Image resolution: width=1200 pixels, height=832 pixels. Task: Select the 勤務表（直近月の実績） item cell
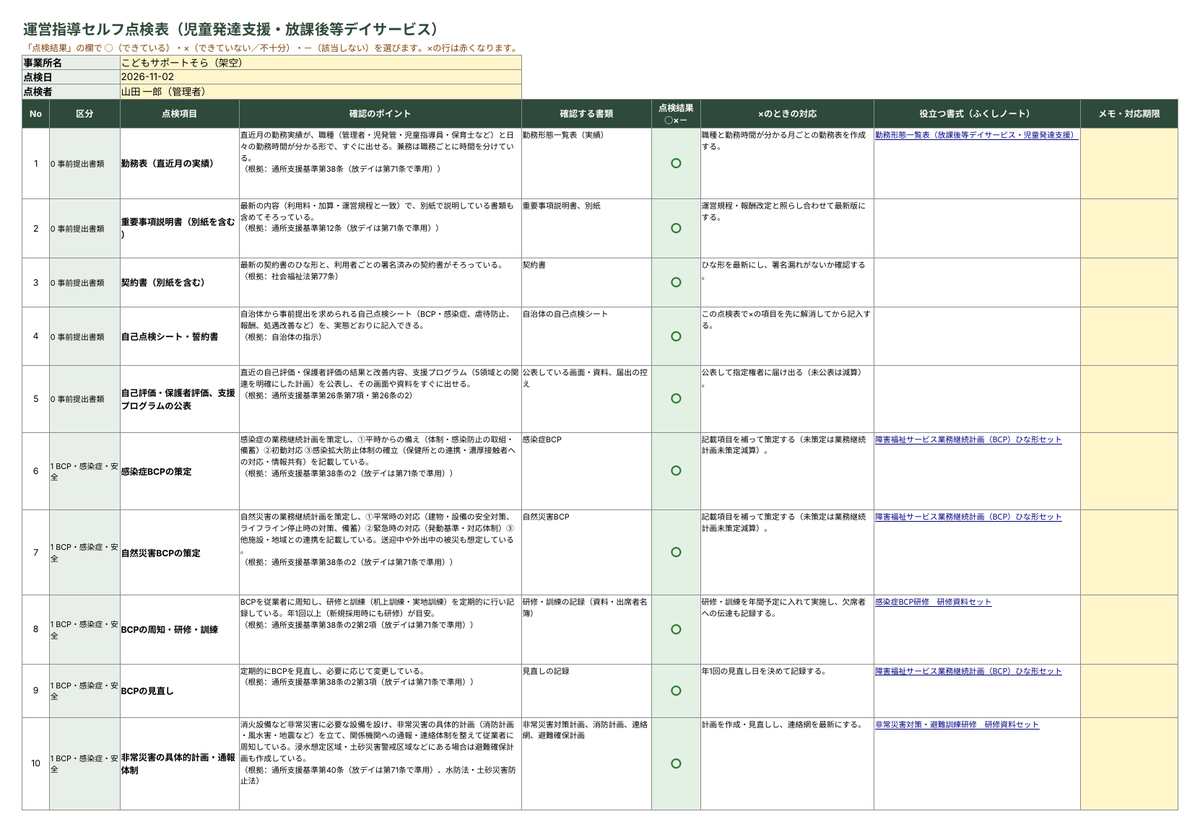[179, 163]
